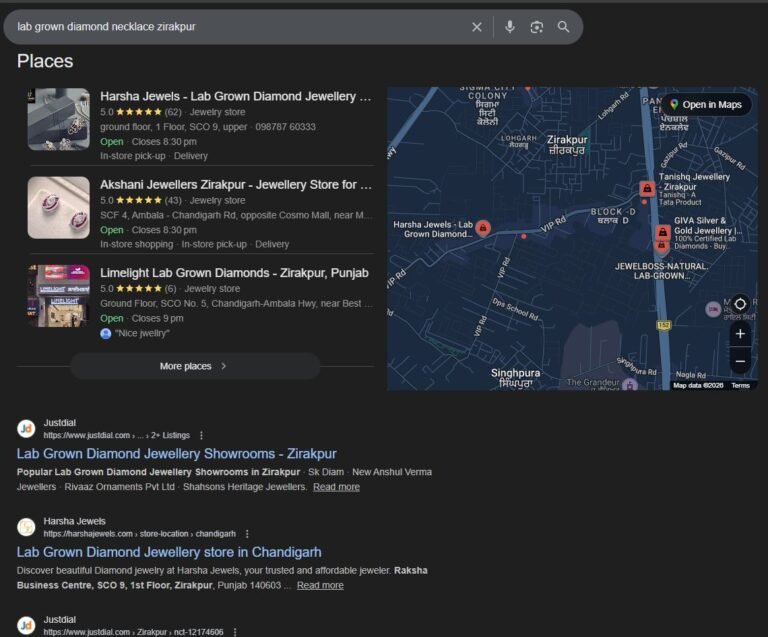Open search by image lens icon
This screenshot has width=768, height=637.
(x=537, y=27)
